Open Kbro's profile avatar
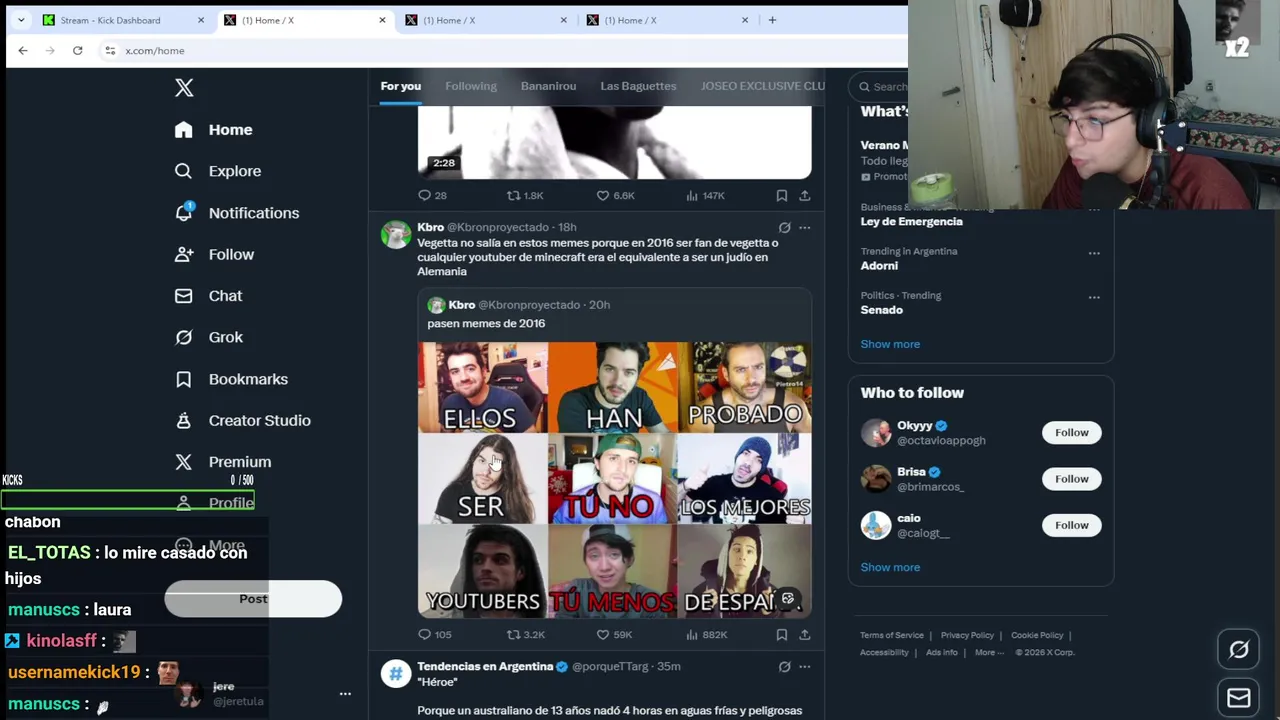Screen dimensions: 1280x720 click(396, 235)
